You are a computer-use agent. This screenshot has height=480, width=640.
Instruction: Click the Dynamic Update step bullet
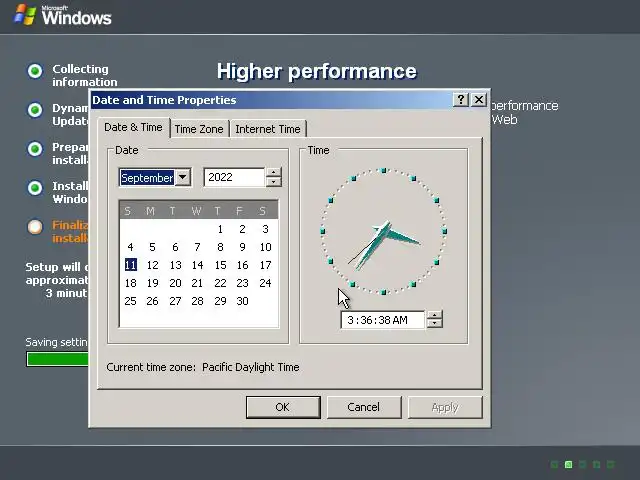pos(35,110)
